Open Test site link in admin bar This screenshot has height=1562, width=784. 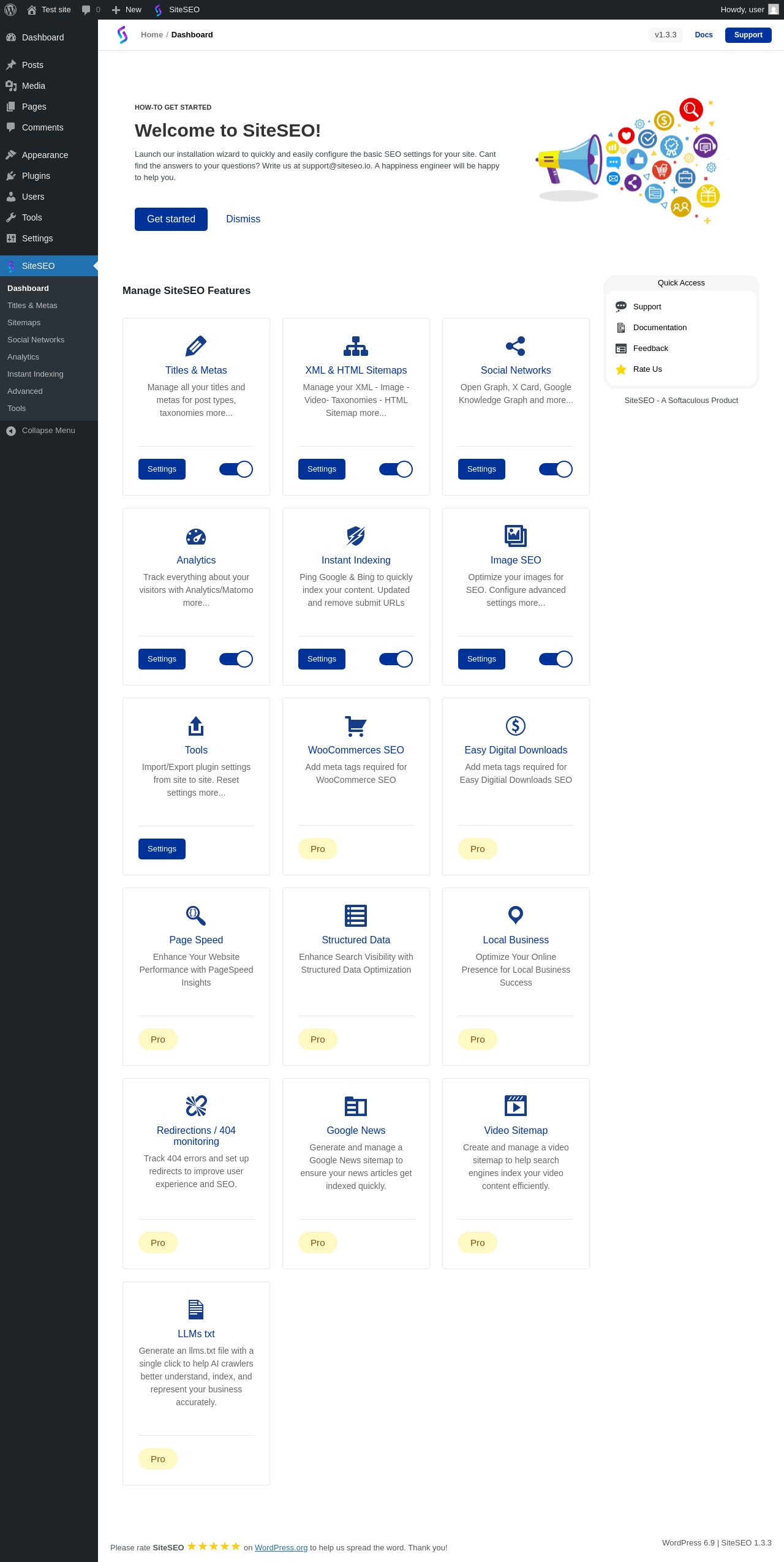click(49, 10)
